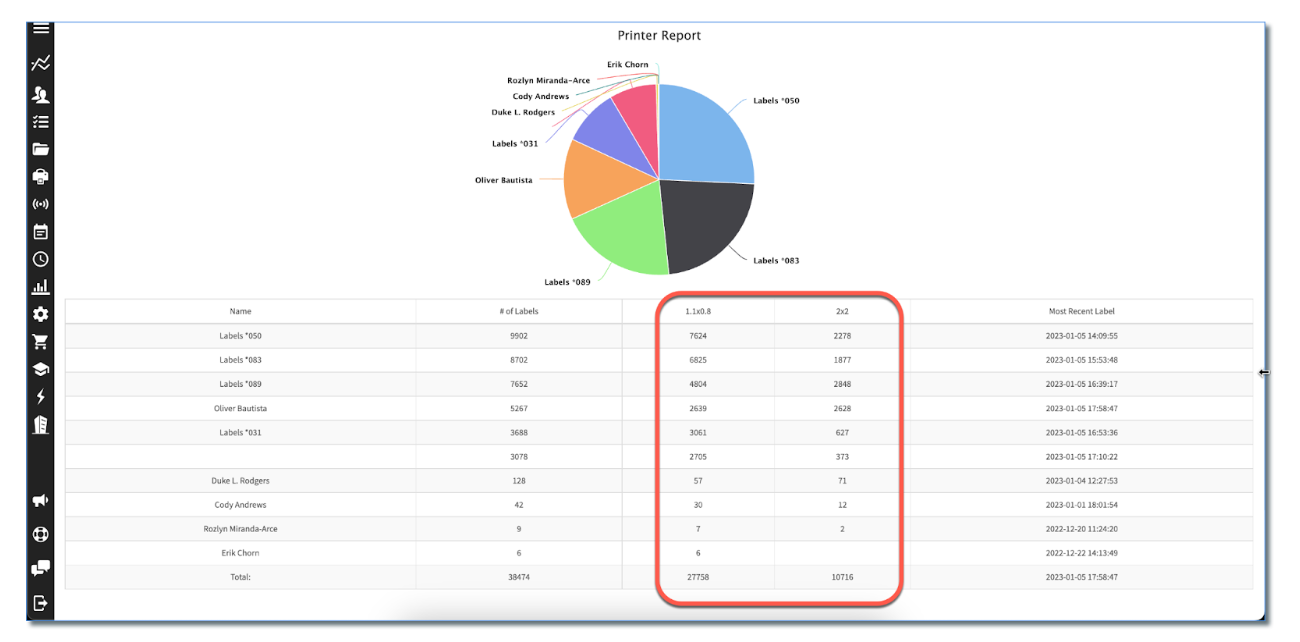This screenshot has width=1300, height=642.
Task: Click the line chart trends icon
Action: pos(41,63)
